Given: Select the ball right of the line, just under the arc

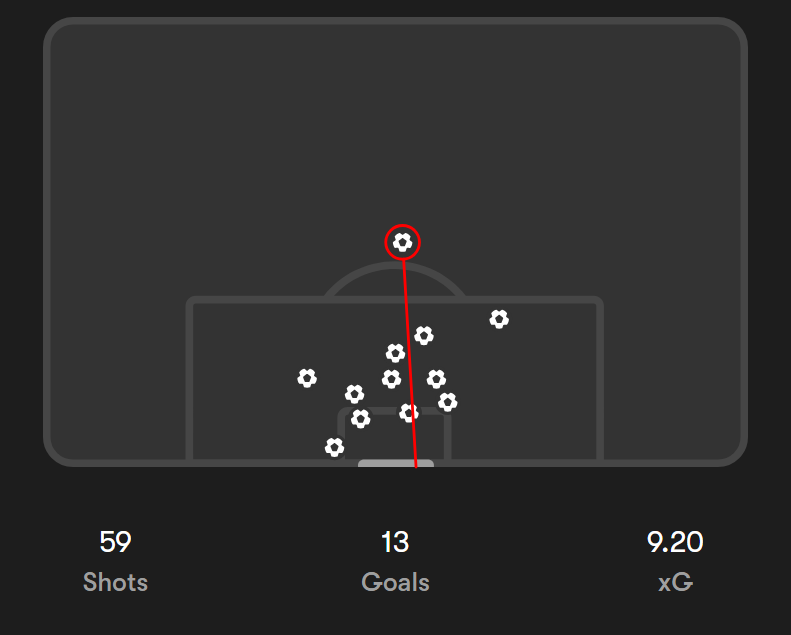Looking at the screenshot, I should coord(424,335).
